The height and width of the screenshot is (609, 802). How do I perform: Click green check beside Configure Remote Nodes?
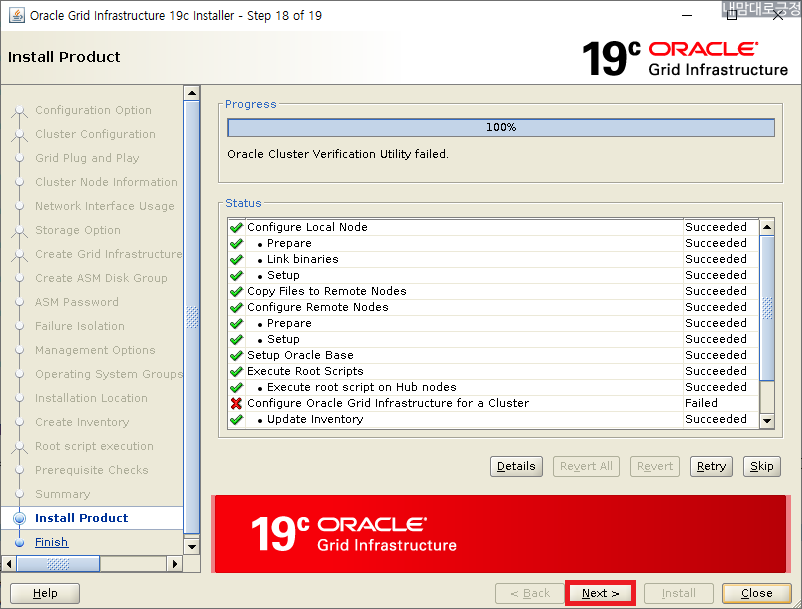coord(236,308)
